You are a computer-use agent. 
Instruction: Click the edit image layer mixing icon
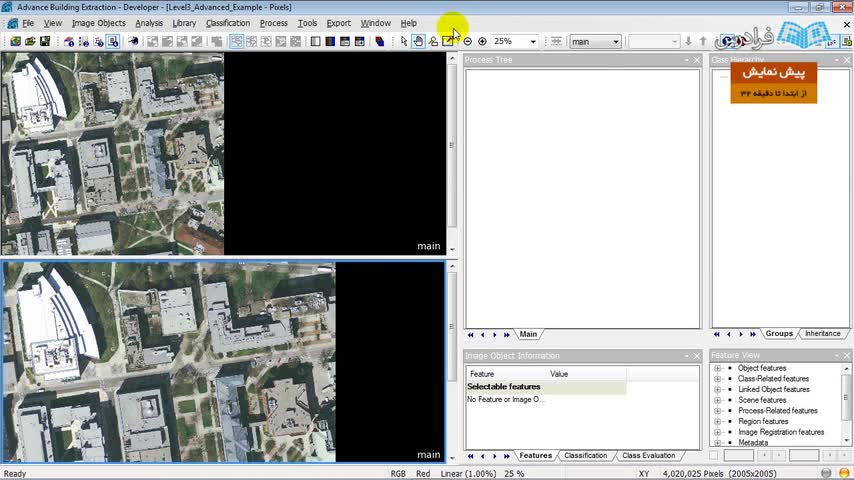coord(379,41)
